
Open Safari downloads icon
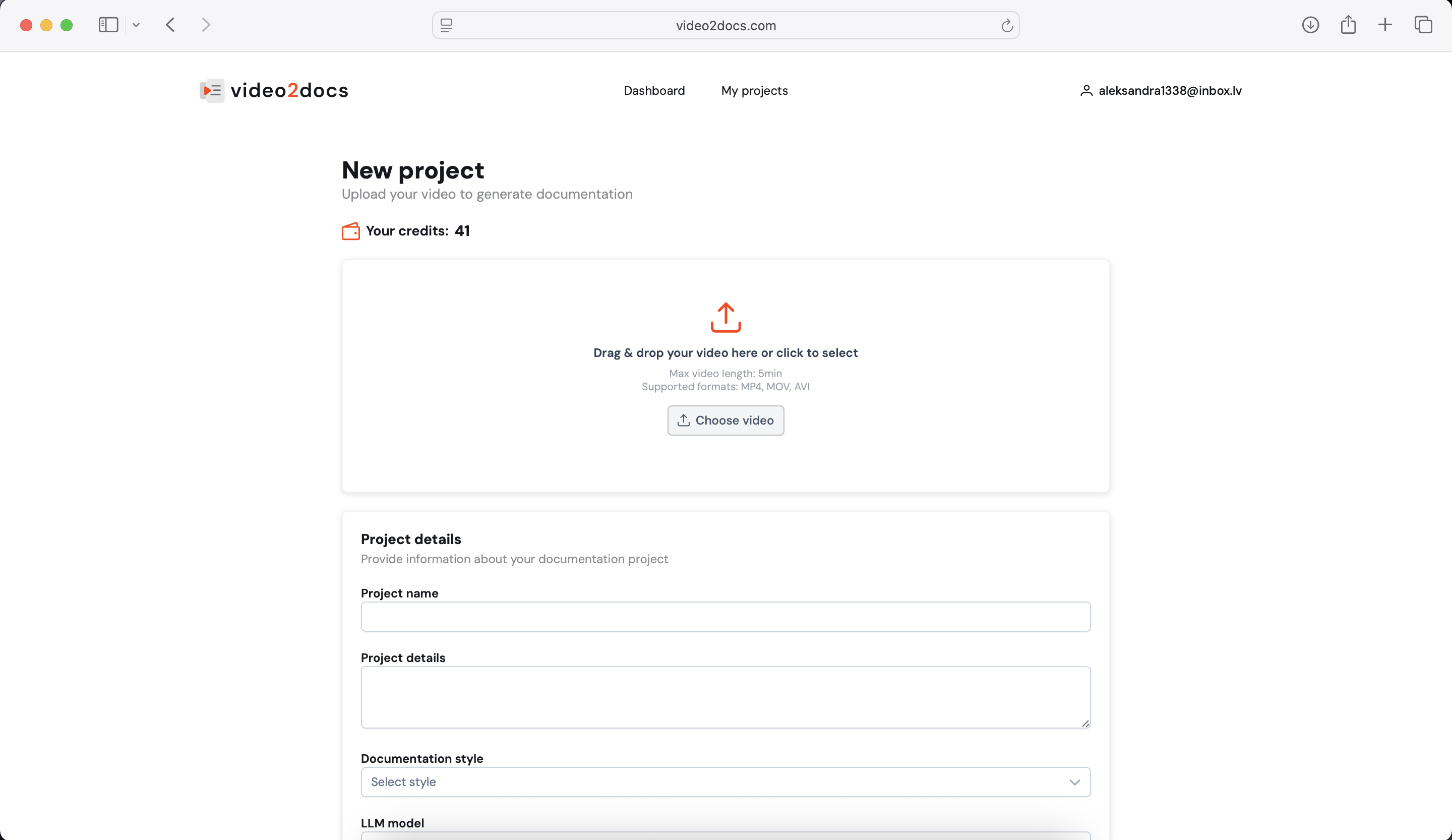pyautogui.click(x=1310, y=25)
